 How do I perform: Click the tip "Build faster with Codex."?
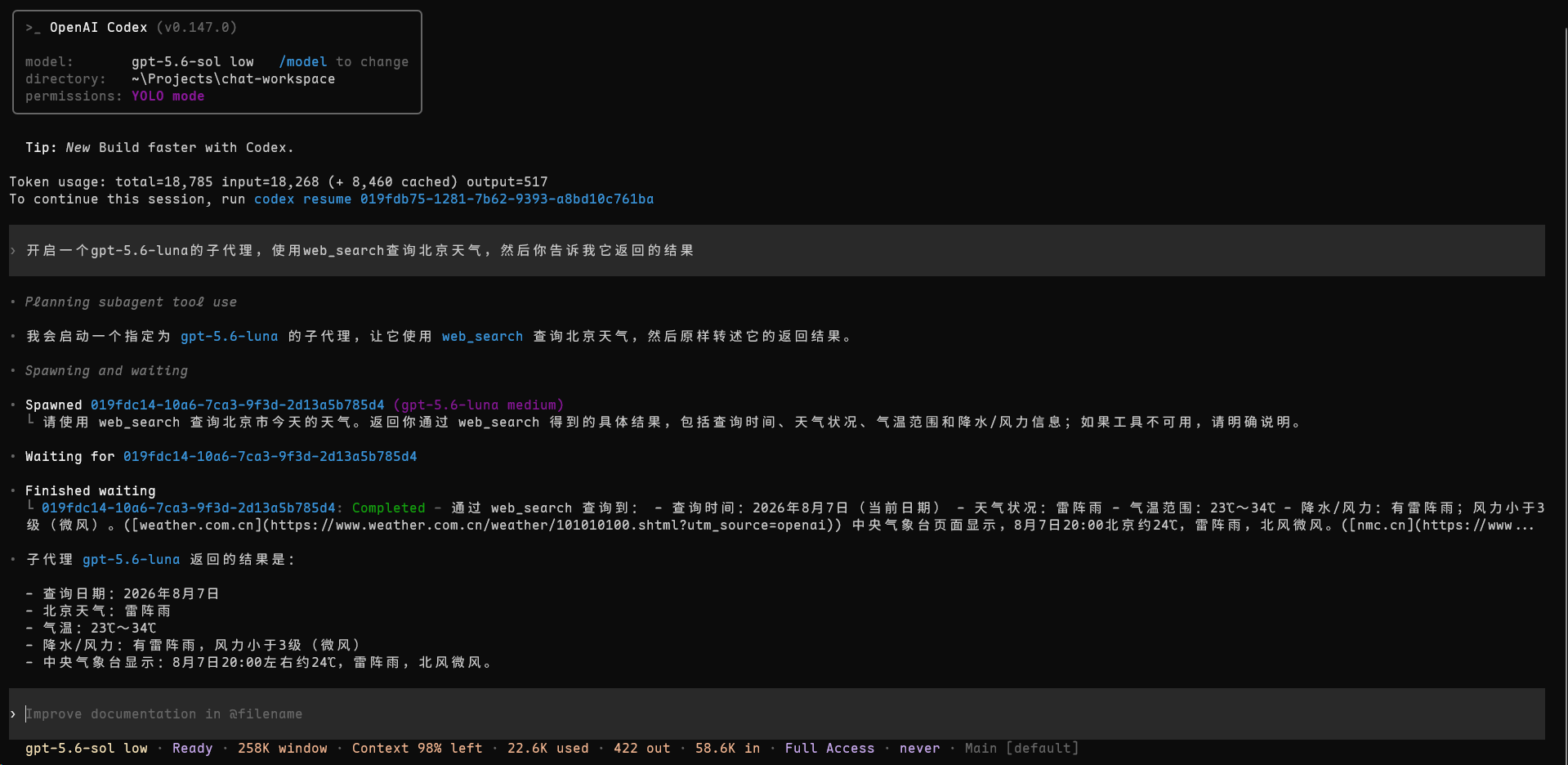196,148
